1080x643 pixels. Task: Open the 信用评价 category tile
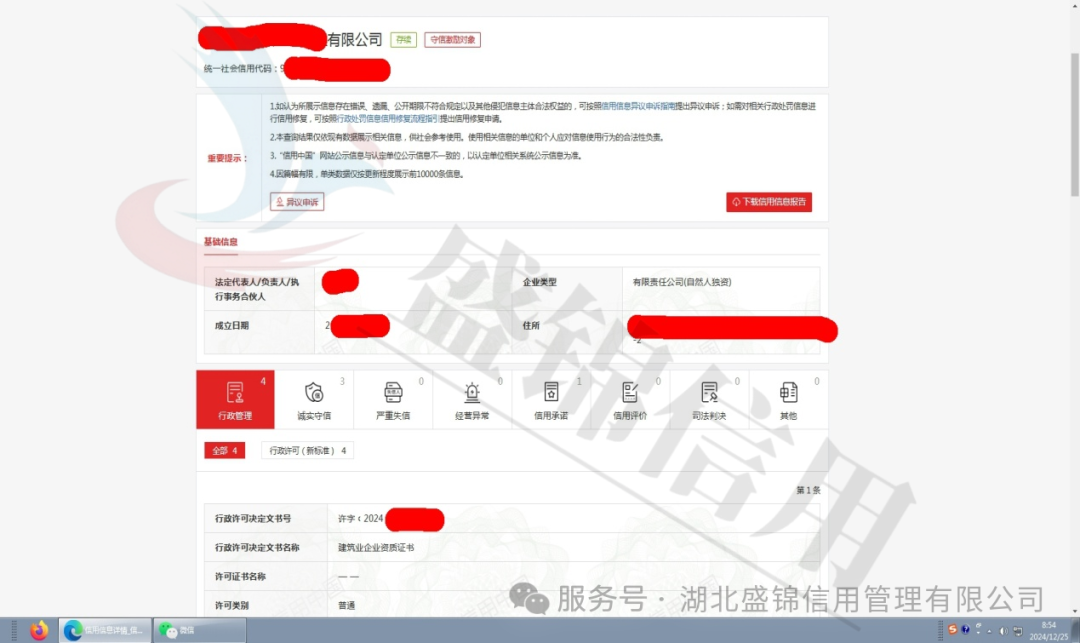point(630,399)
